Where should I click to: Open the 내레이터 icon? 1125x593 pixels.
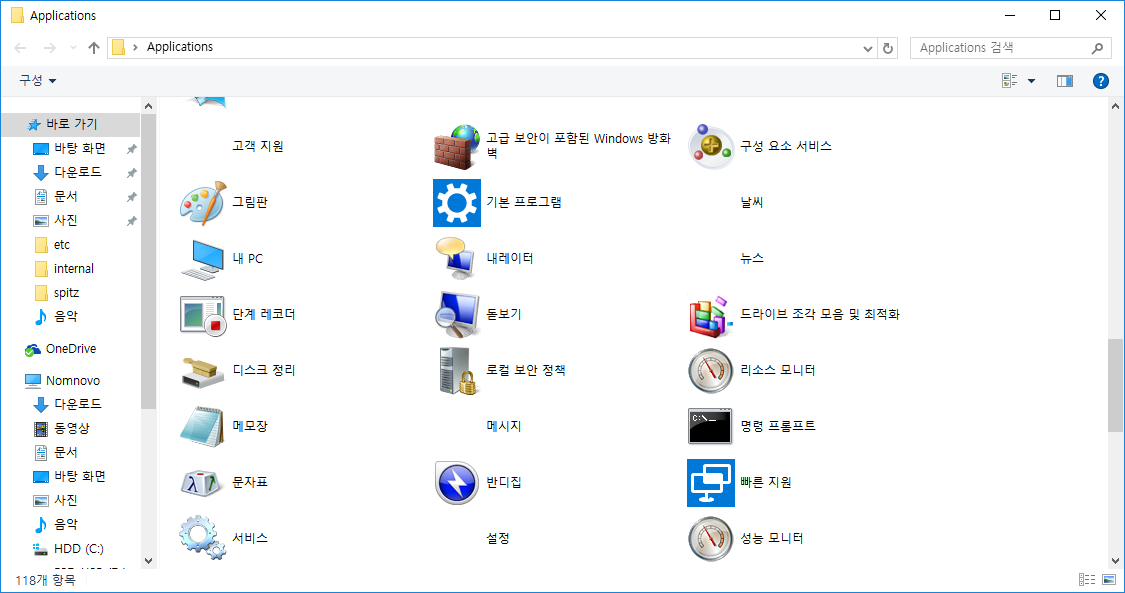457,258
